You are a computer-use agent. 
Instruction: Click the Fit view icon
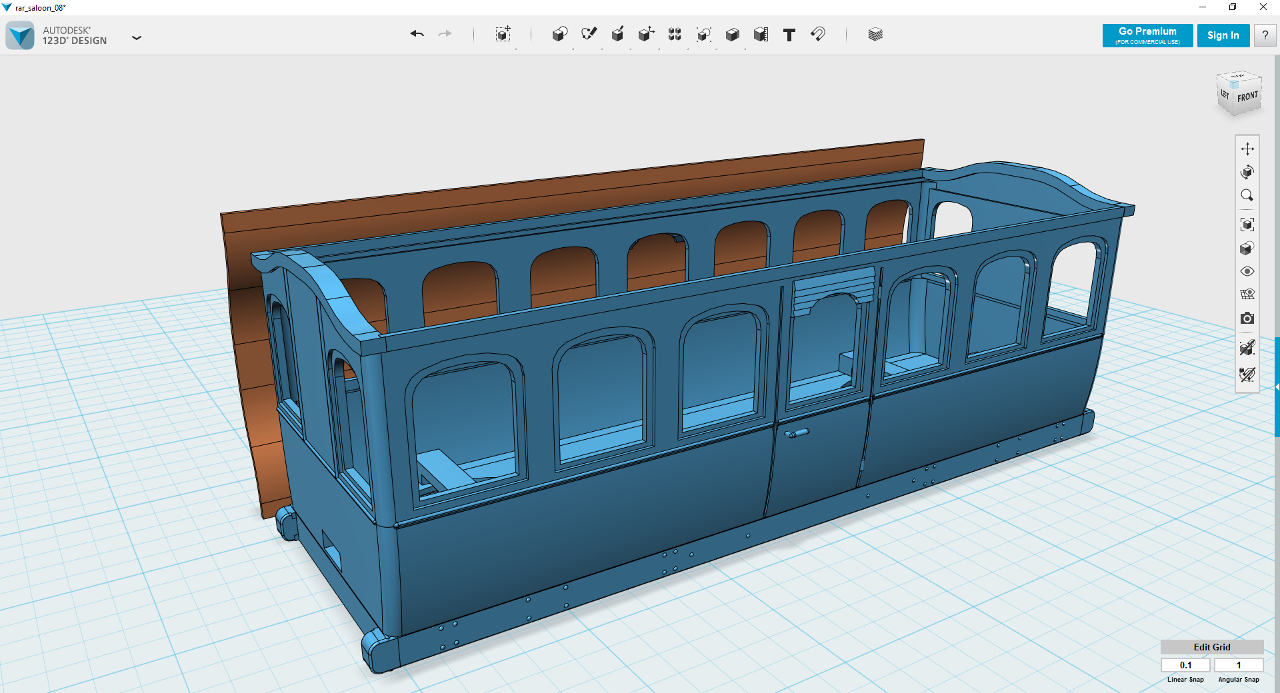tap(1247, 225)
